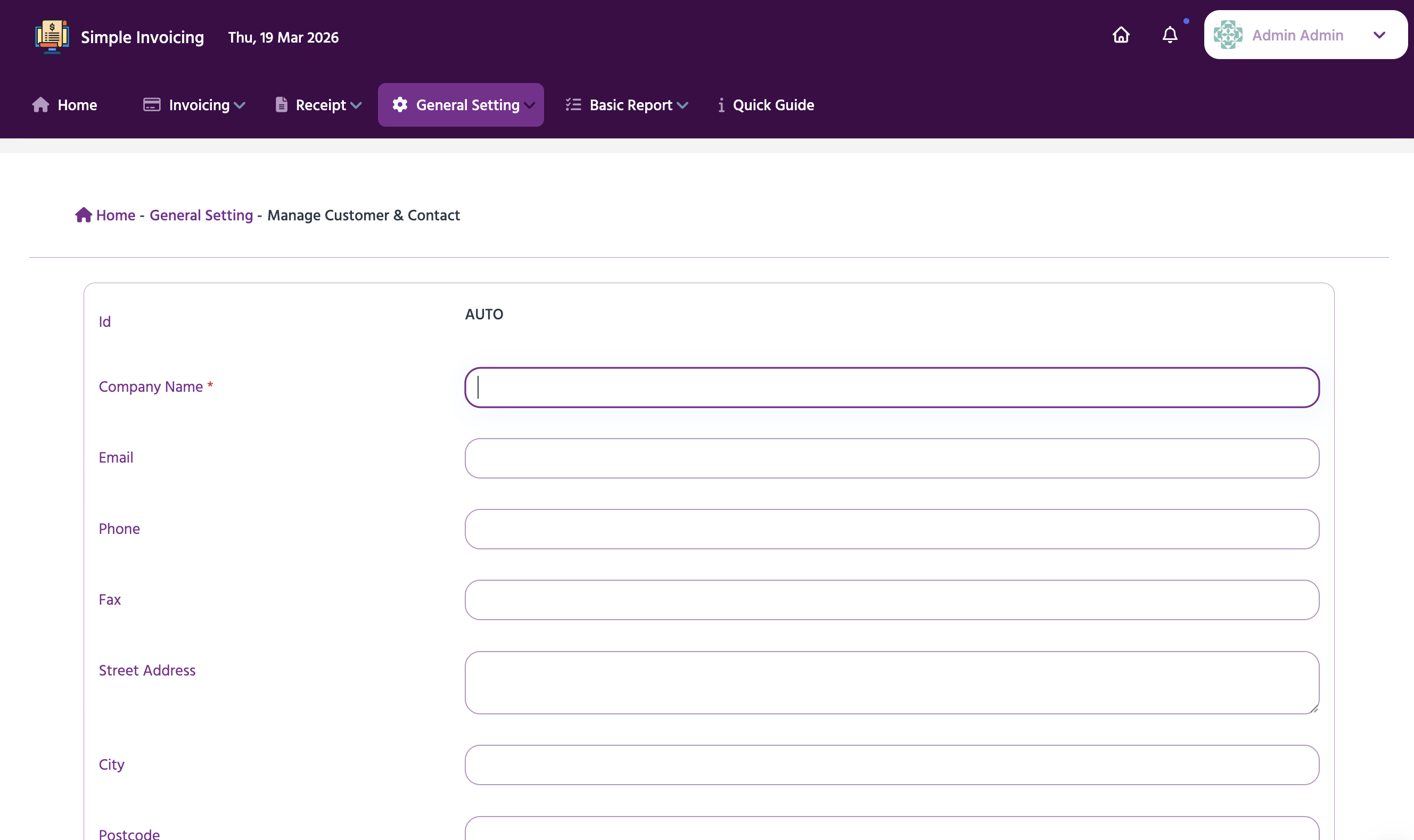Click the 'Id' label
Image resolution: width=1414 pixels, height=840 pixels.
tap(105, 322)
